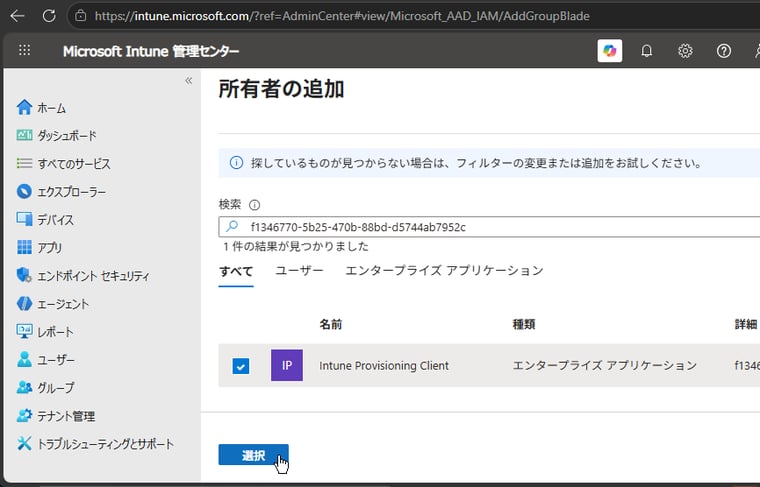Click the purple IP avatar
The width and height of the screenshot is (760, 487).
pyautogui.click(x=287, y=365)
